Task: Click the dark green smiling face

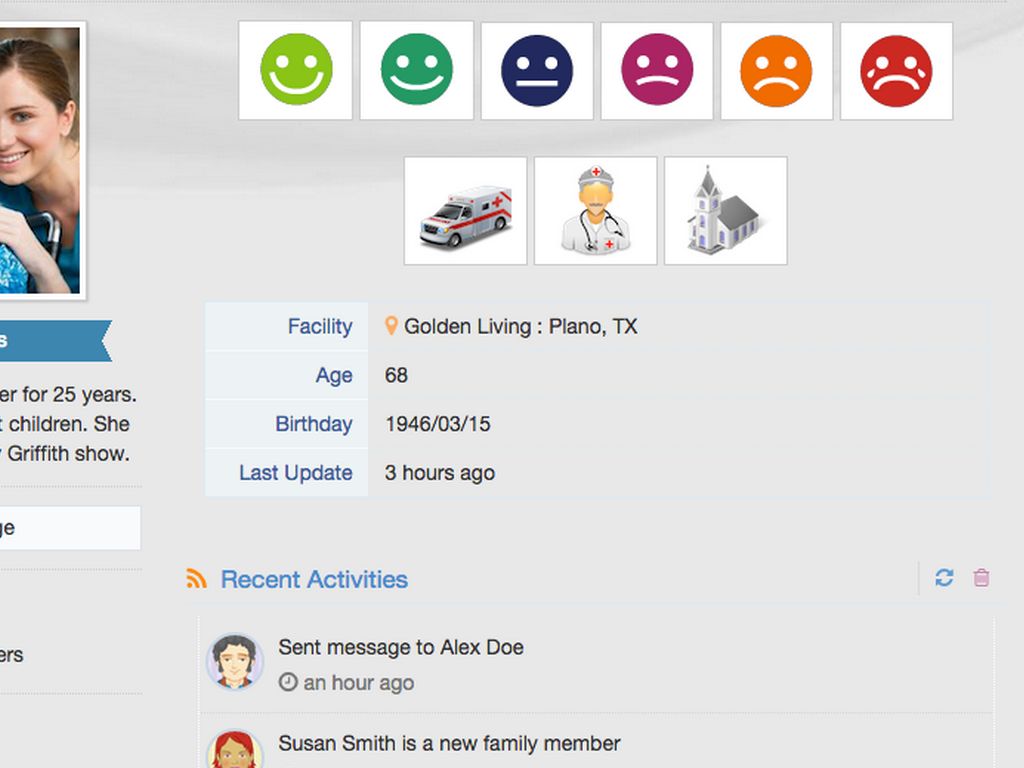Action: tap(417, 70)
